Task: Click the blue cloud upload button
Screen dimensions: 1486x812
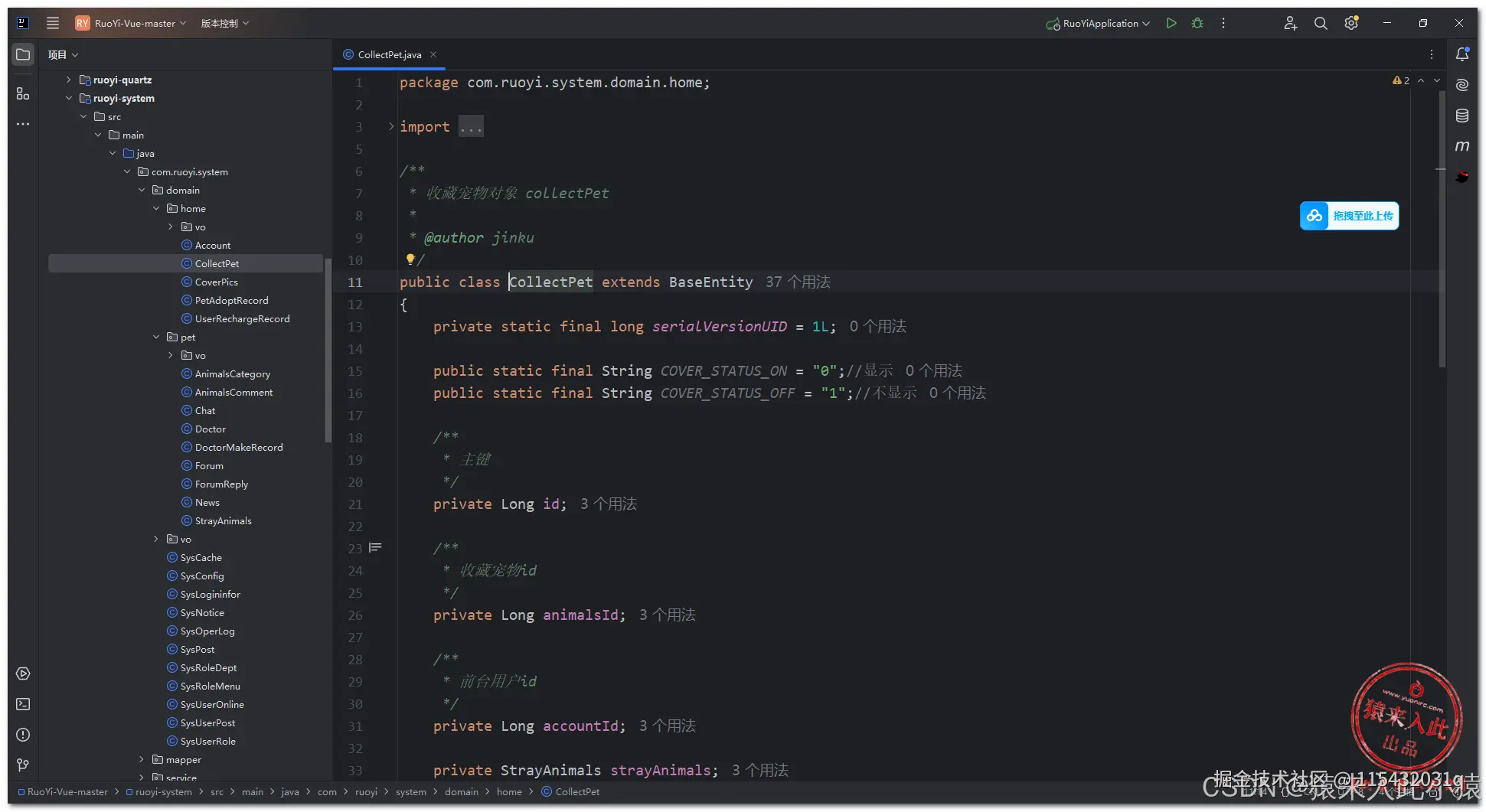Action: tap(1349, 216)
